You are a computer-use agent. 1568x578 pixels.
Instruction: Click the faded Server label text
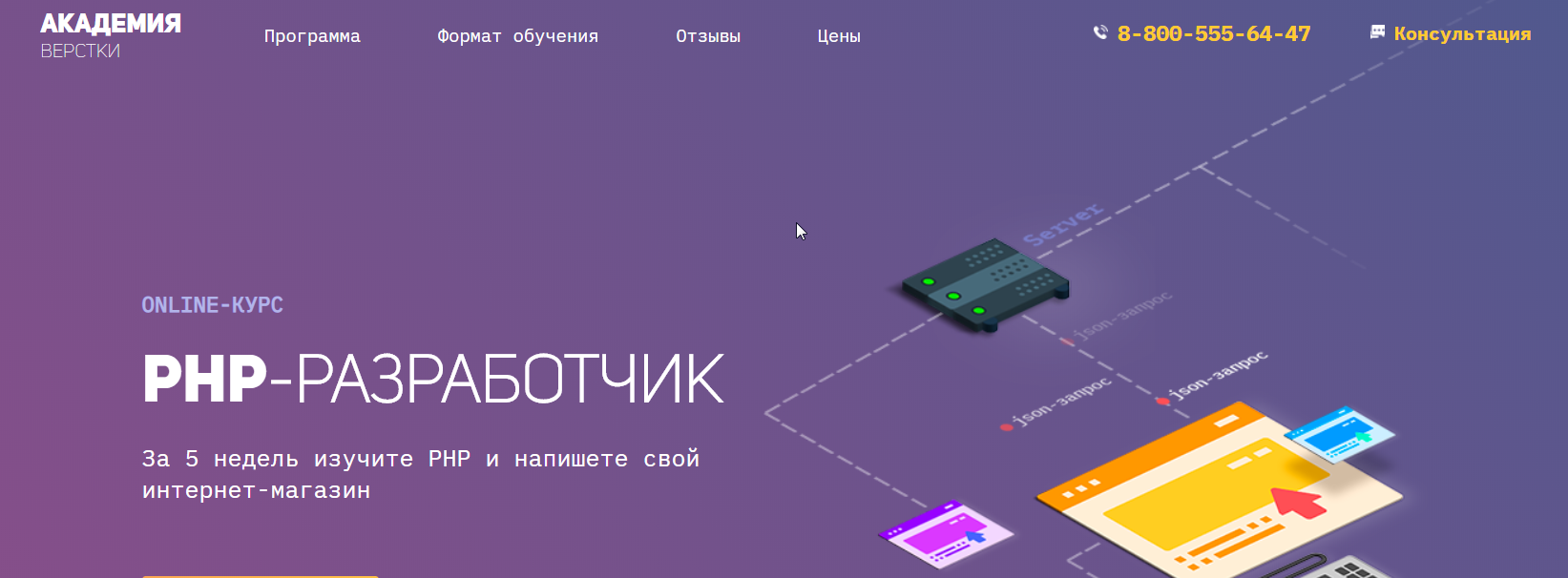[x=1062, y=224]
